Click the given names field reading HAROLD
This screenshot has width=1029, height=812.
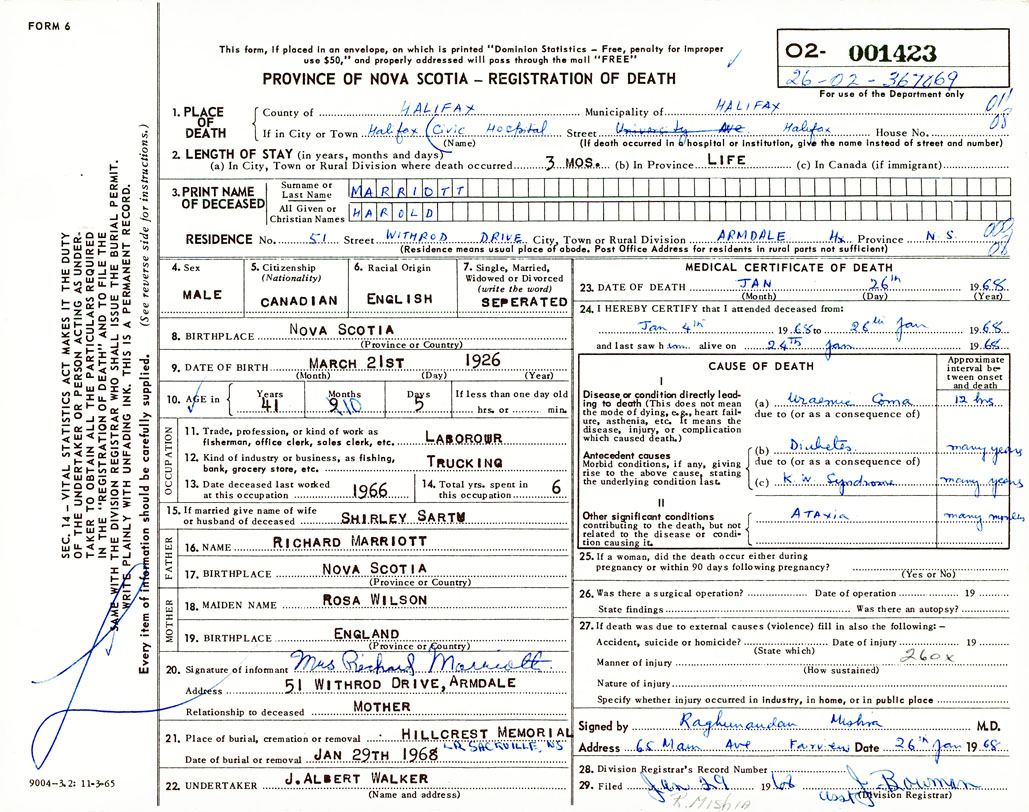tap(391, 212)
